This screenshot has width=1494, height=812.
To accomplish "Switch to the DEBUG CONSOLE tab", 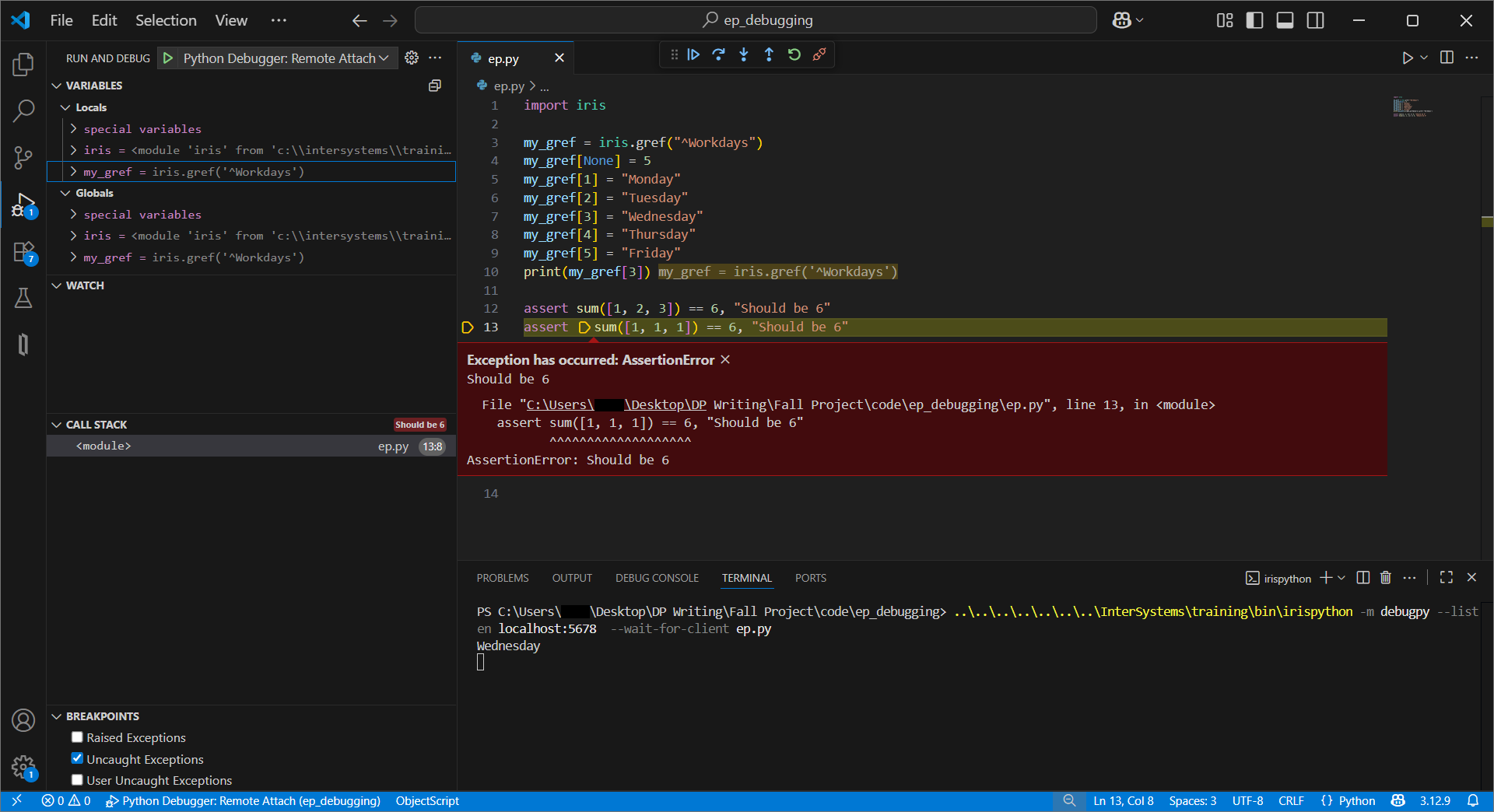I will 657,578.
